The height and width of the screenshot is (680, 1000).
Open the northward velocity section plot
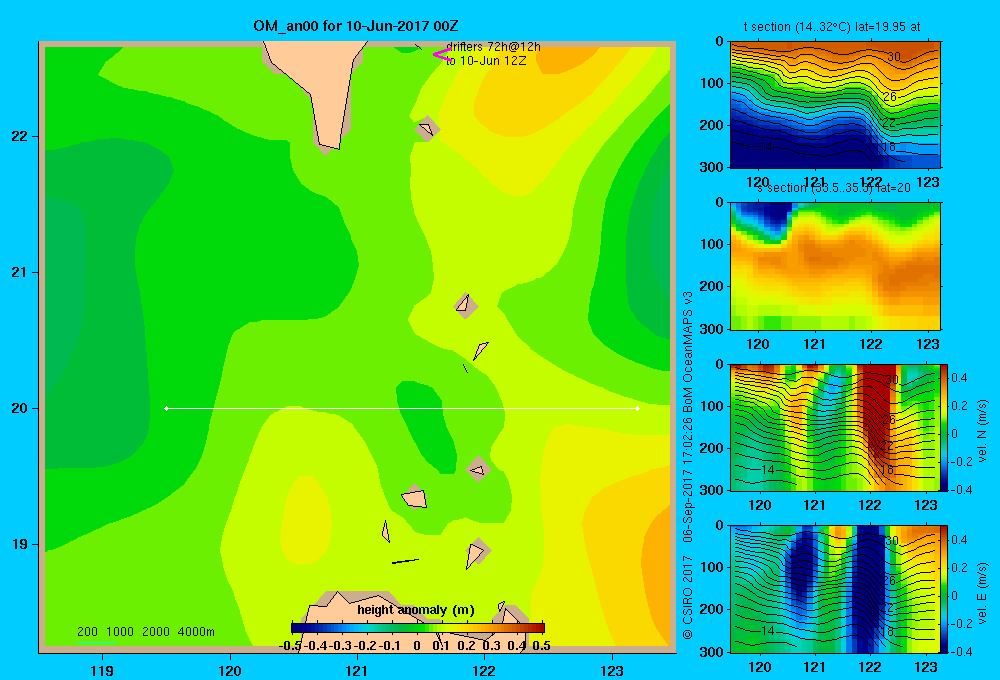835,427
